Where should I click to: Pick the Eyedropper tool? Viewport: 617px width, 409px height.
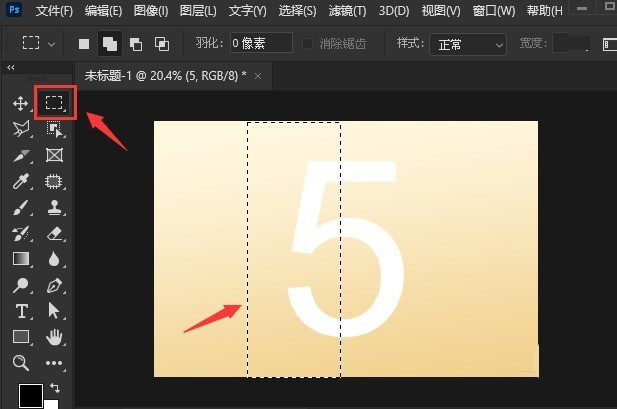pos(20,181)
